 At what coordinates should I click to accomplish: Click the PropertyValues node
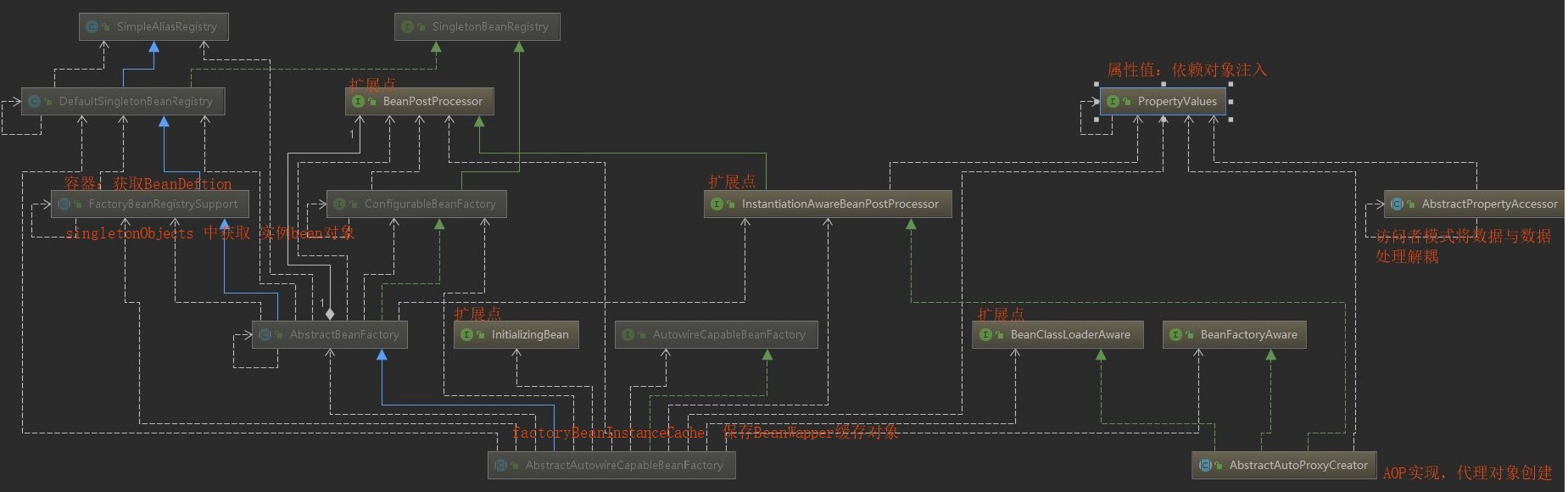[1163, 101]
